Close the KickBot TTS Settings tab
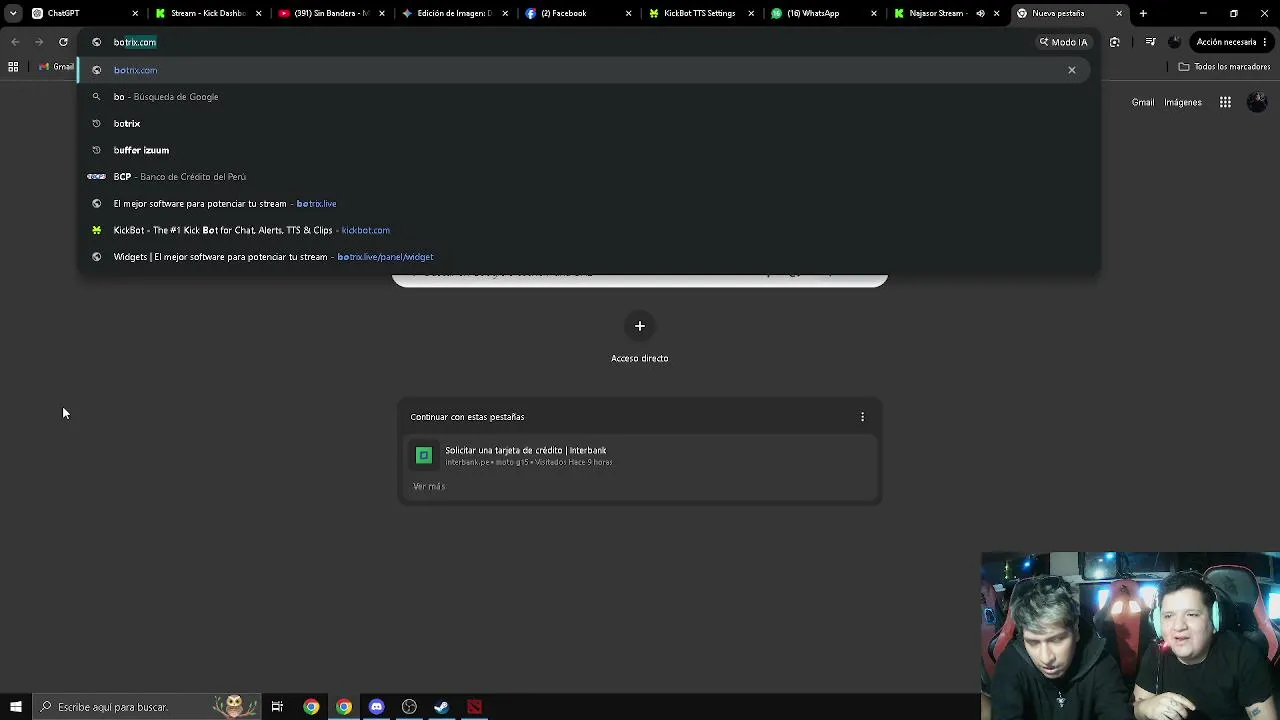The height and width of the screenshot is (720, 1280). 751,13
